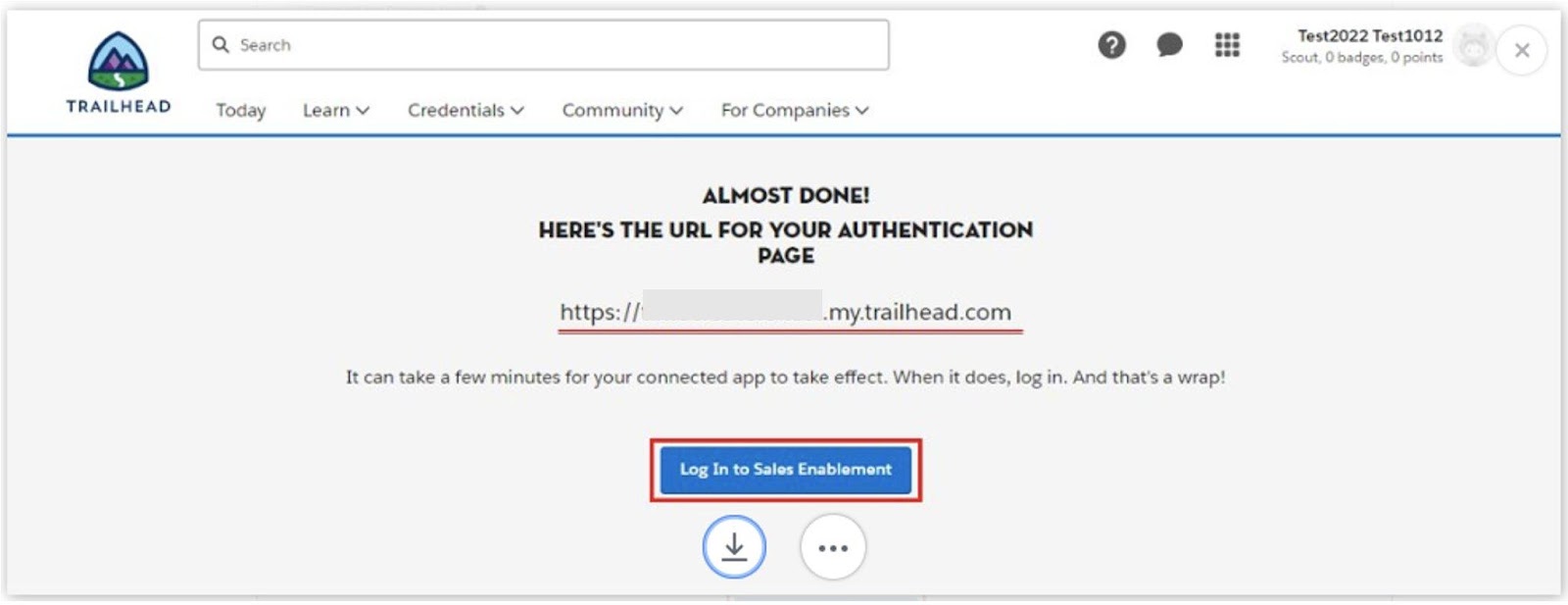The image size is (1568, 605).
Task: Open the my.trailhead.com authentication URL
Action: coord(786,312)
